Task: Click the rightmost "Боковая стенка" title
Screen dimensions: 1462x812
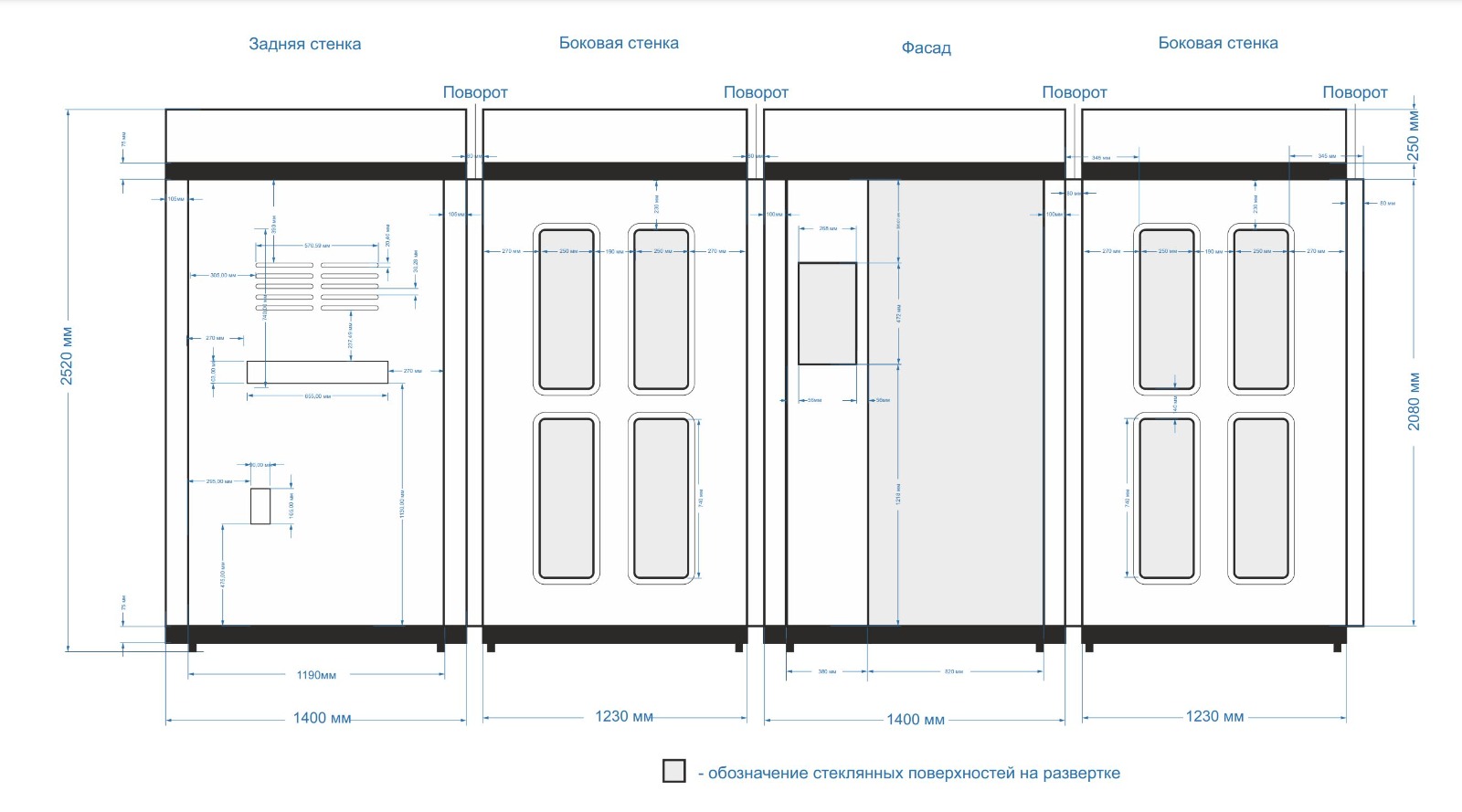Action: 1217,43
